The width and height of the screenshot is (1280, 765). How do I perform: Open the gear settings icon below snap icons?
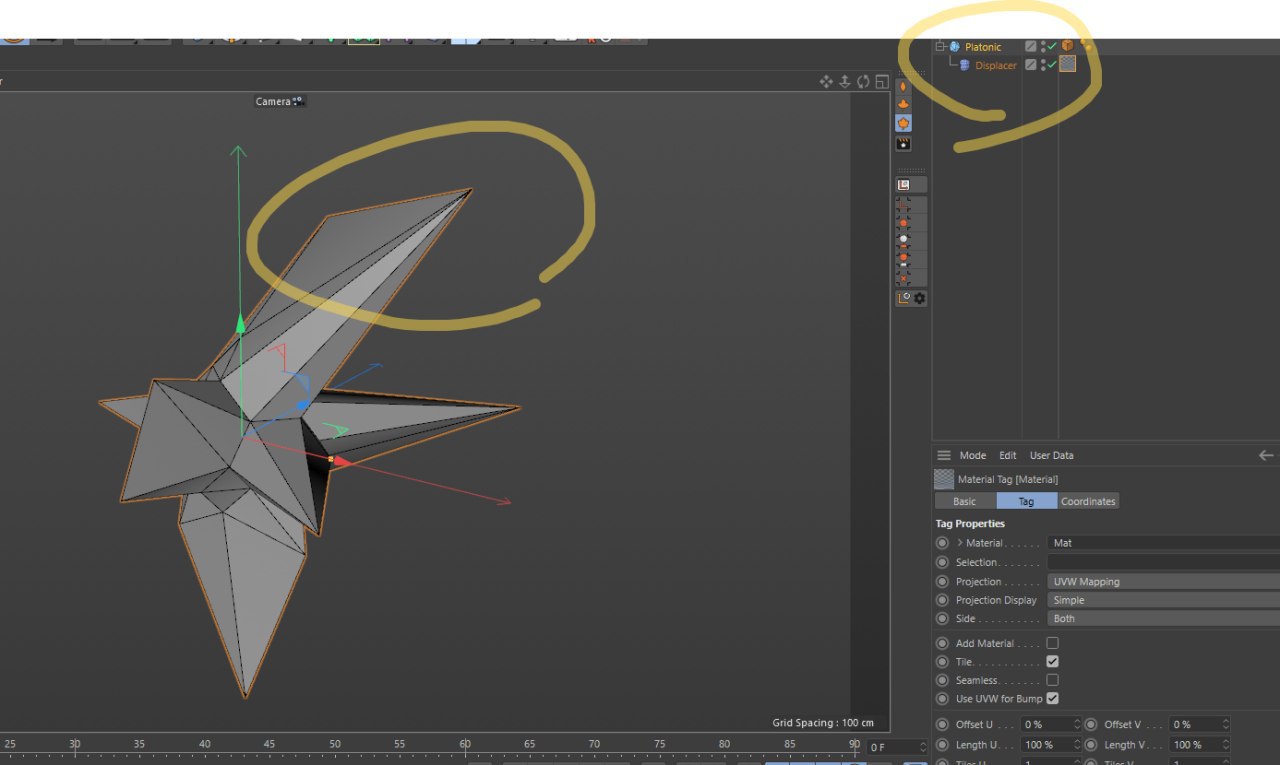tap(920, 298)
